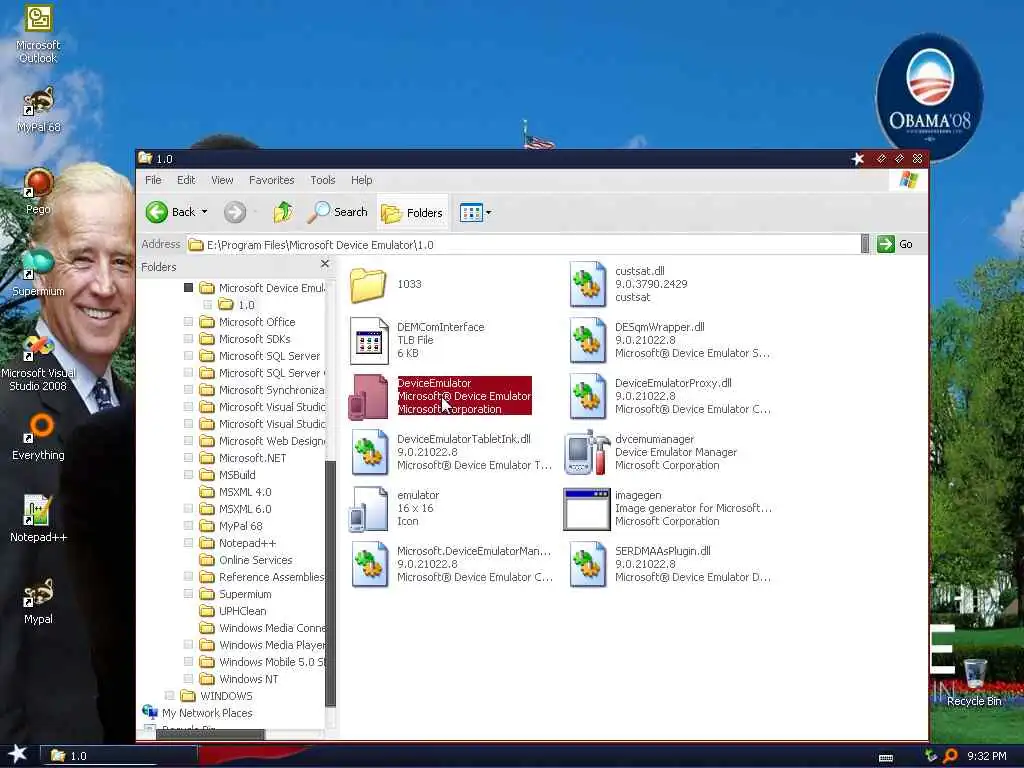Click the keyboard tray icon
Image resolution: width=1024 pixels, height=768 pixels.
click(886, 758)
